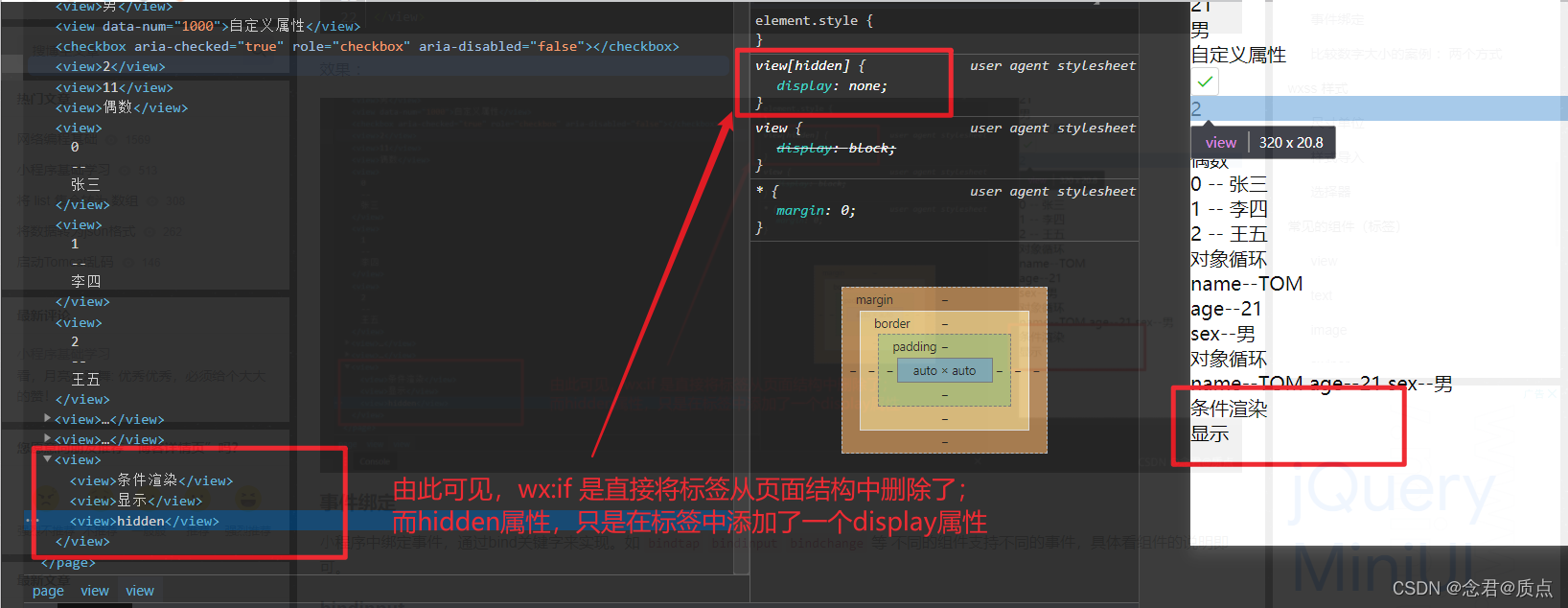
Task: Click 'user agent stylesheet' beside margin rule
Action: click(1052, 191)
